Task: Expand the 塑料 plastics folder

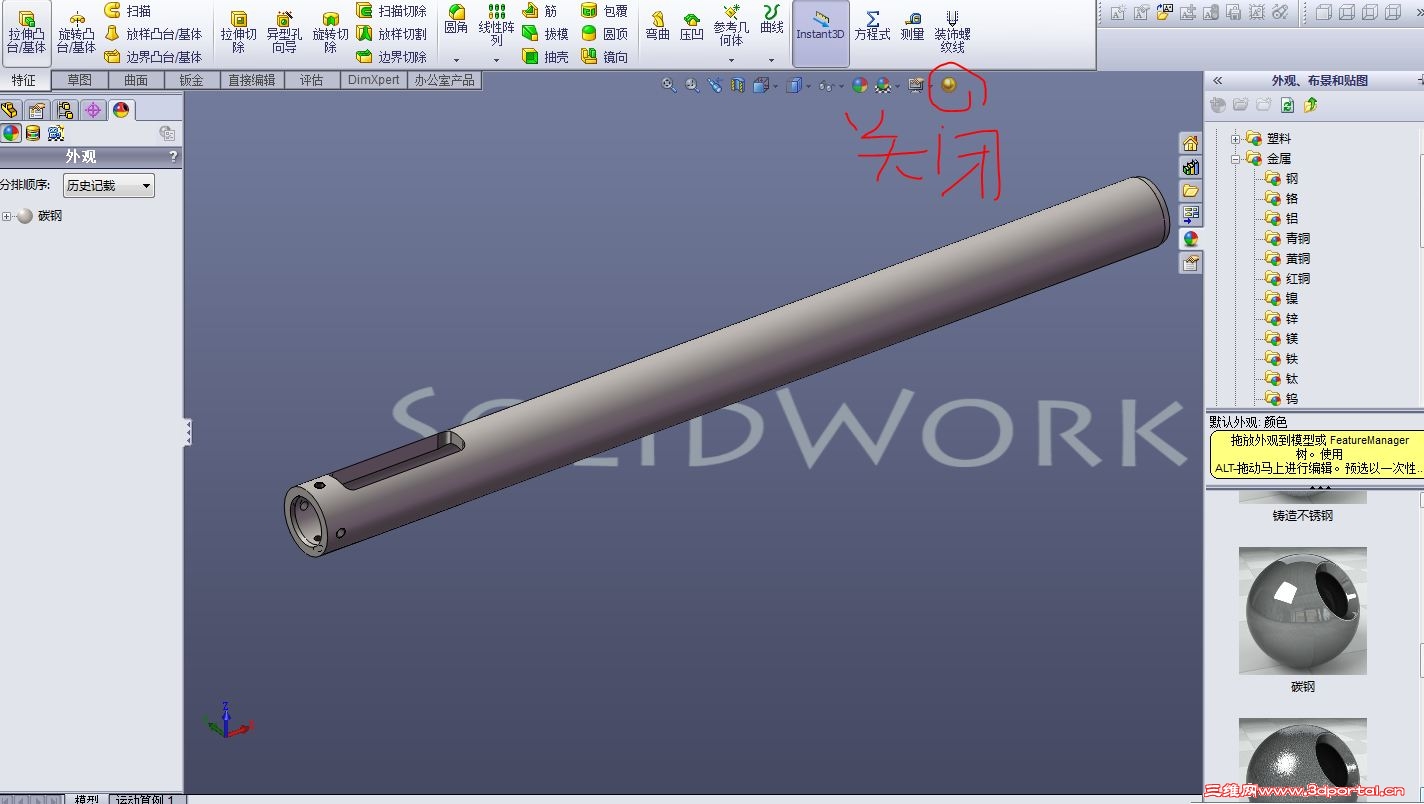Action: click(x=1236, y=139)
